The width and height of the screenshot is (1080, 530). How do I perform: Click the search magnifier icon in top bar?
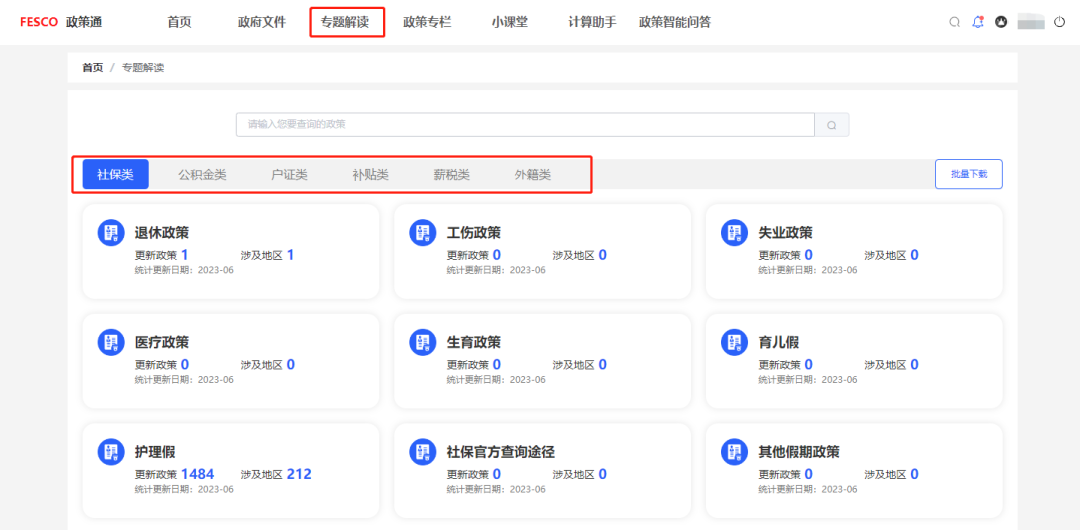click(x=954, y=22)
